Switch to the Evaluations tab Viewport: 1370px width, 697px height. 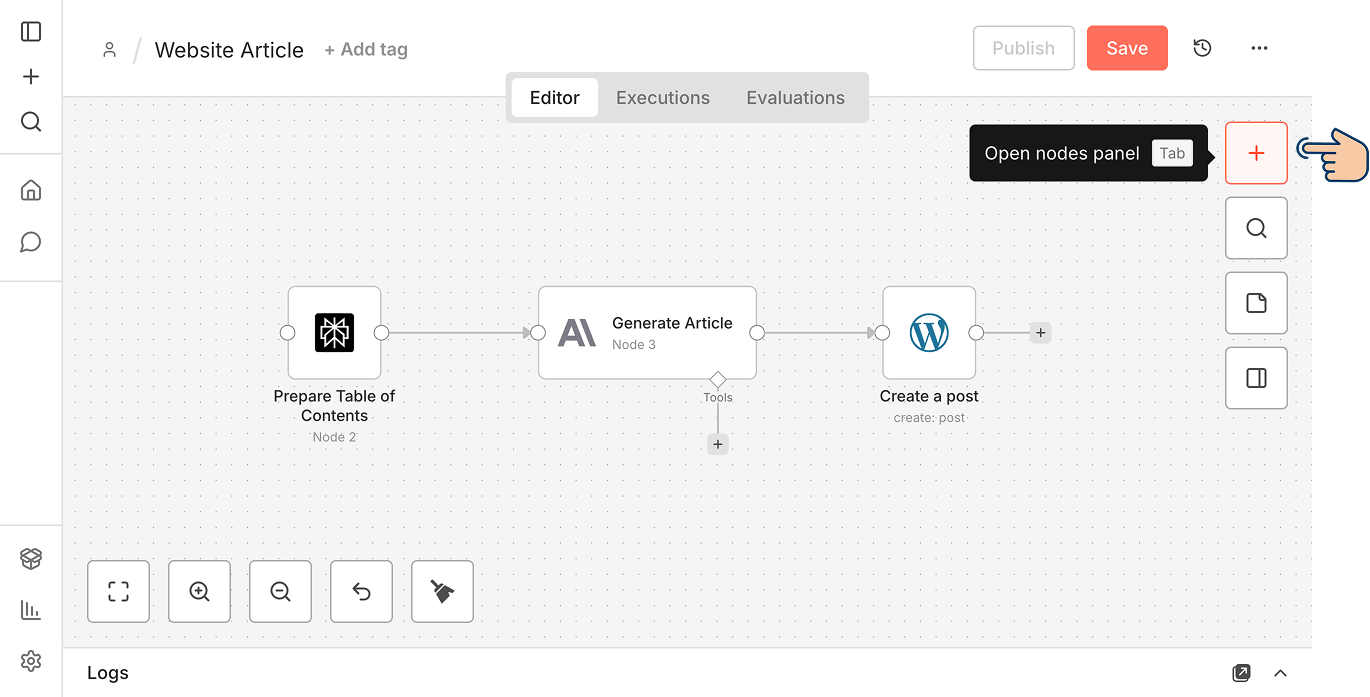[795, 97]
